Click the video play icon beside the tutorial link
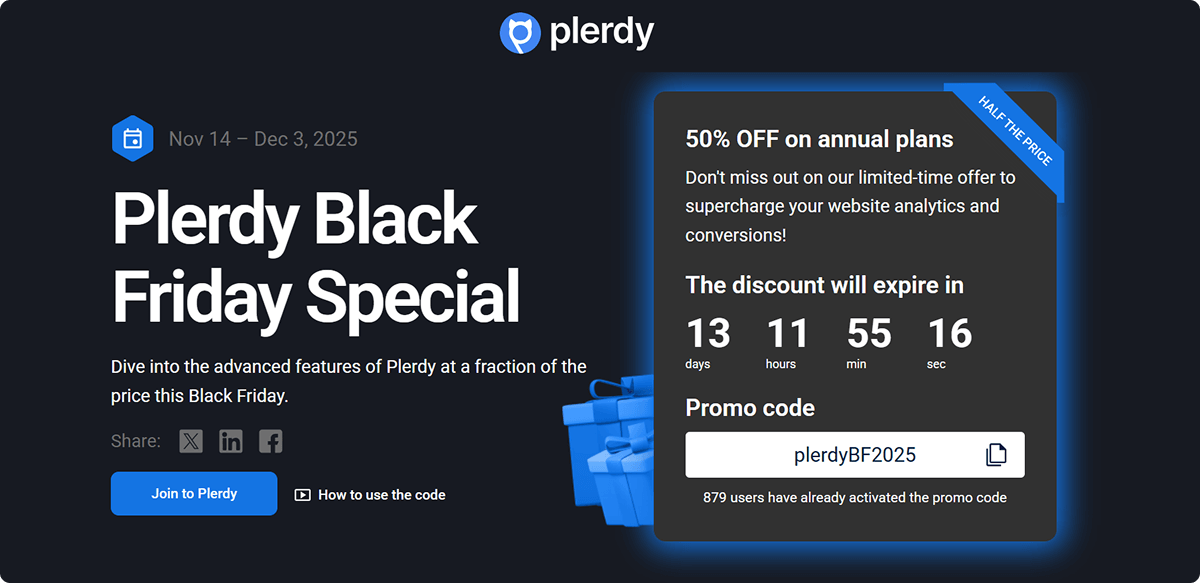This screenshot has height=583, width=1200. coord(301,494)
